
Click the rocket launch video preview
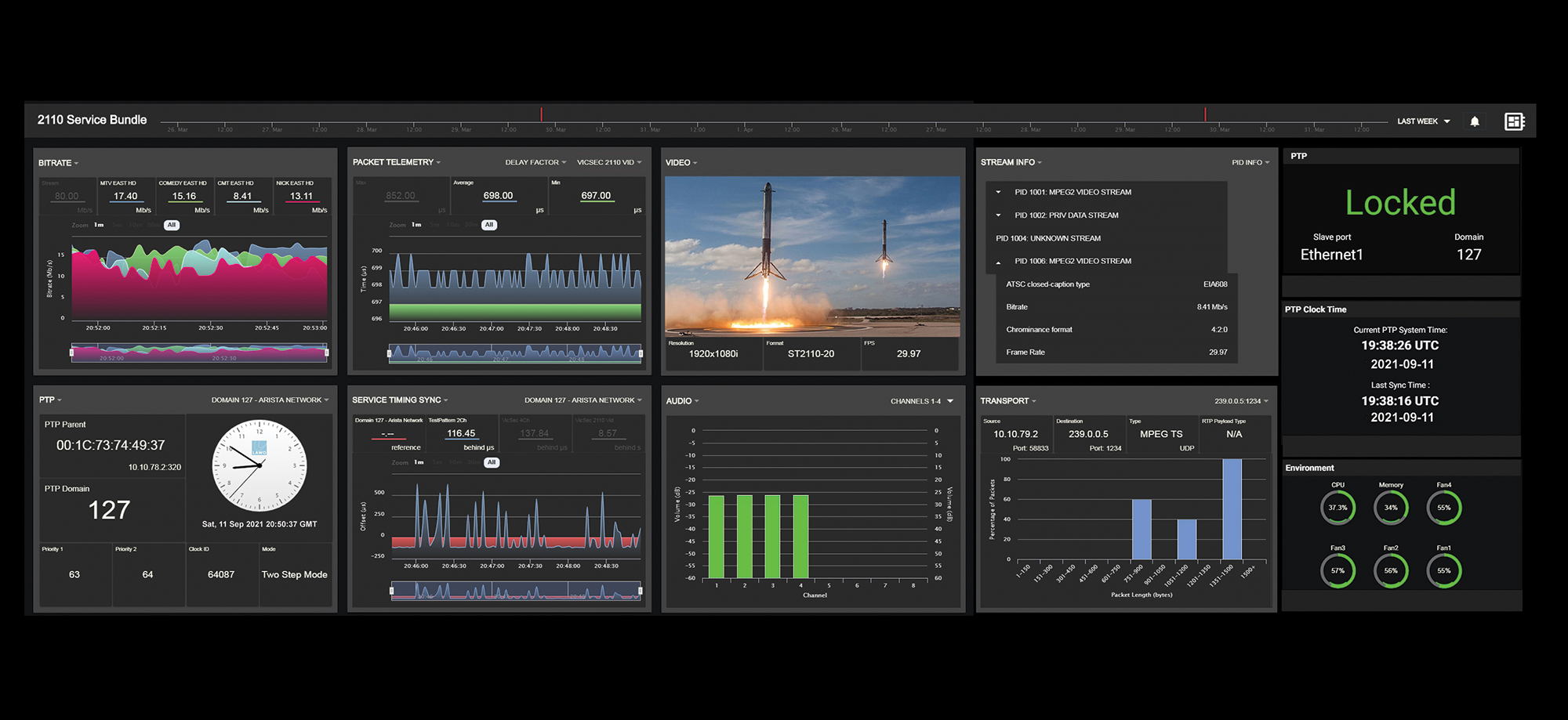pyautogui.click(x=812, y=256)
